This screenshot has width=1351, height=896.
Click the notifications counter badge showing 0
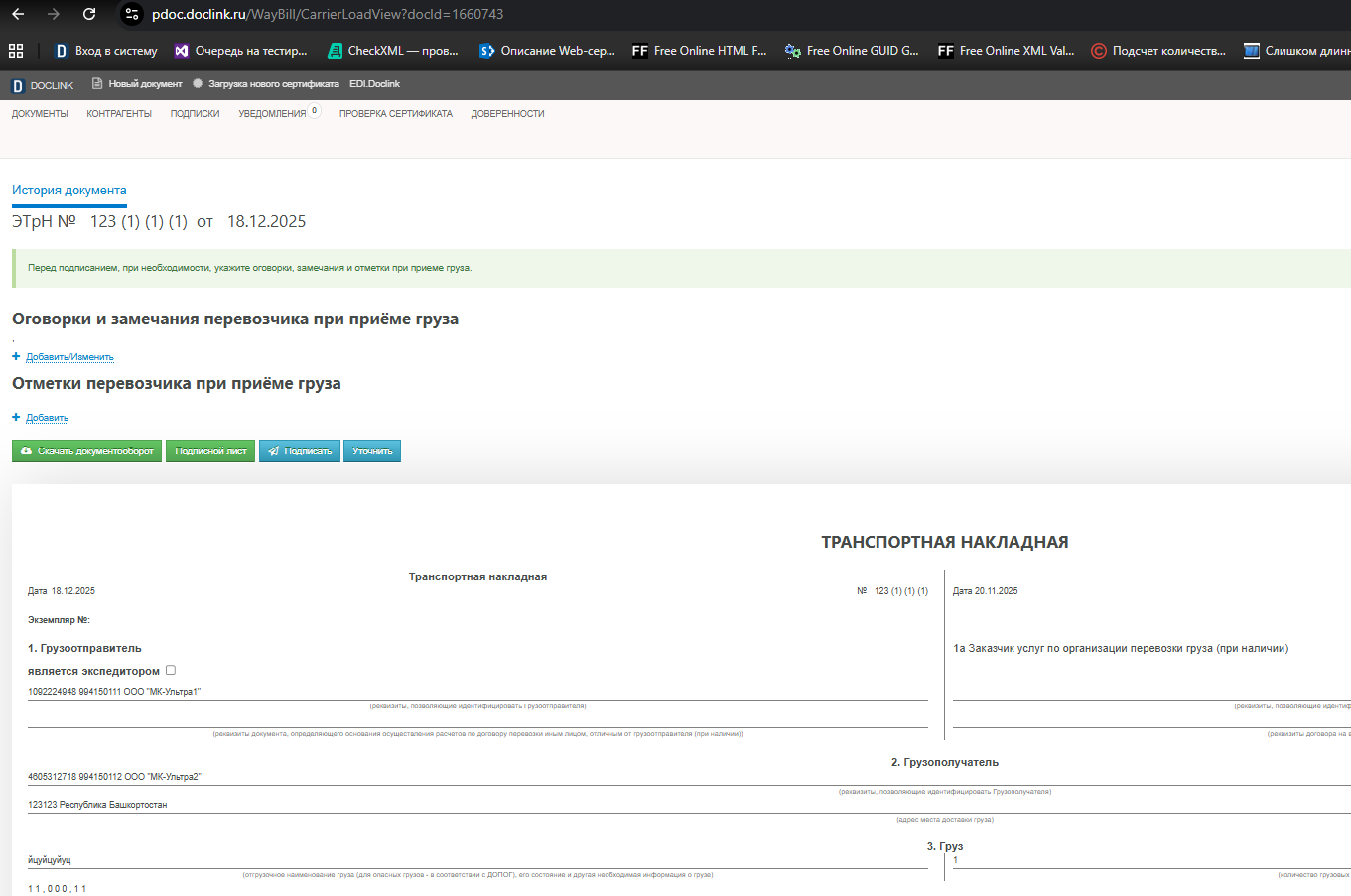point(315,111)
